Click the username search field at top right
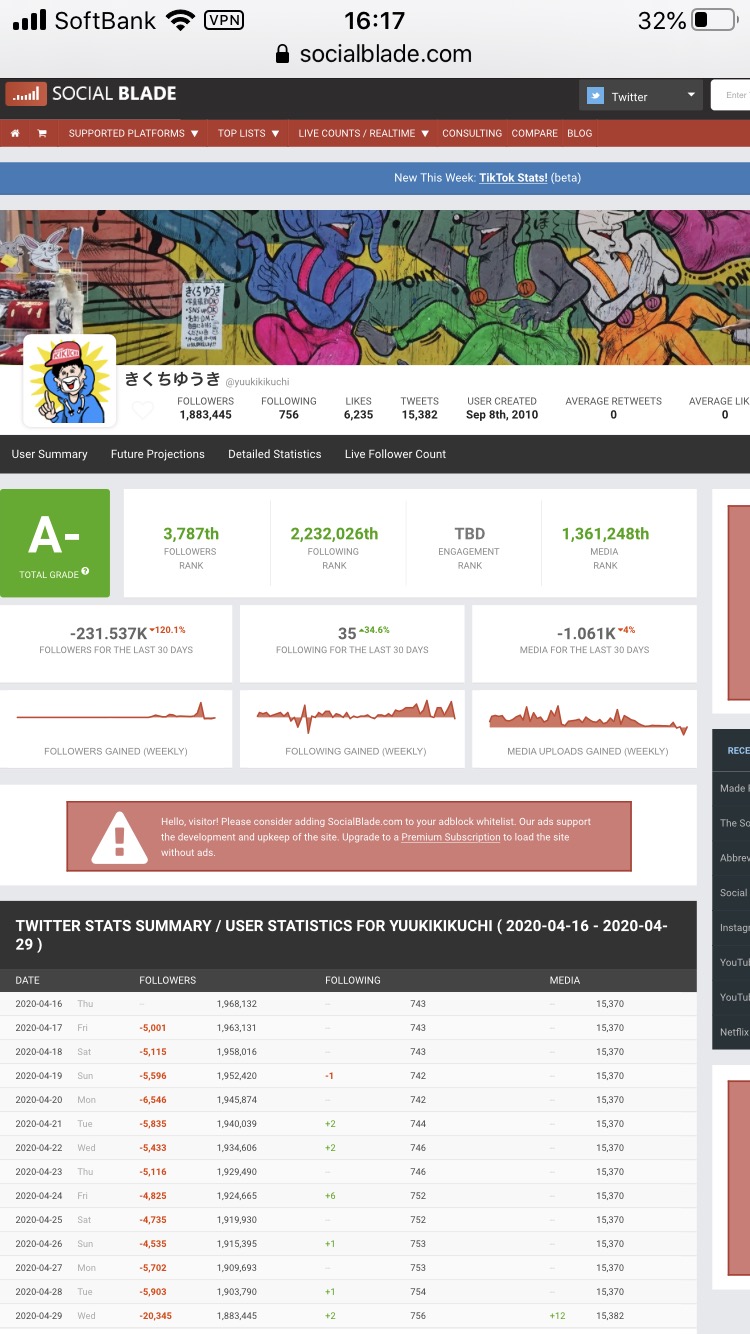This screenshot has height=1334, width=750. 730,96
